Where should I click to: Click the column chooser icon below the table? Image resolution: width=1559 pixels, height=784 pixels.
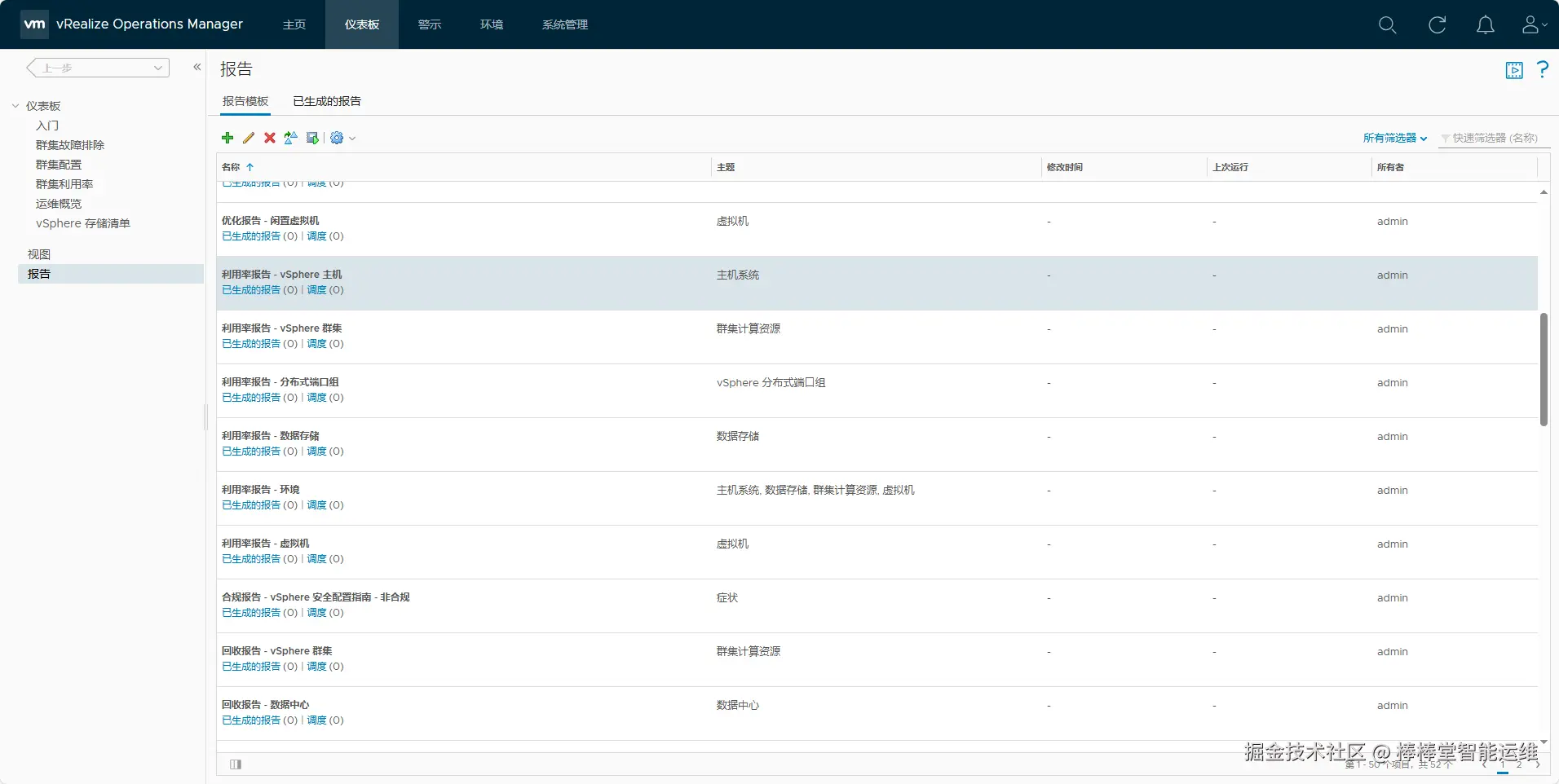(236, 764)
